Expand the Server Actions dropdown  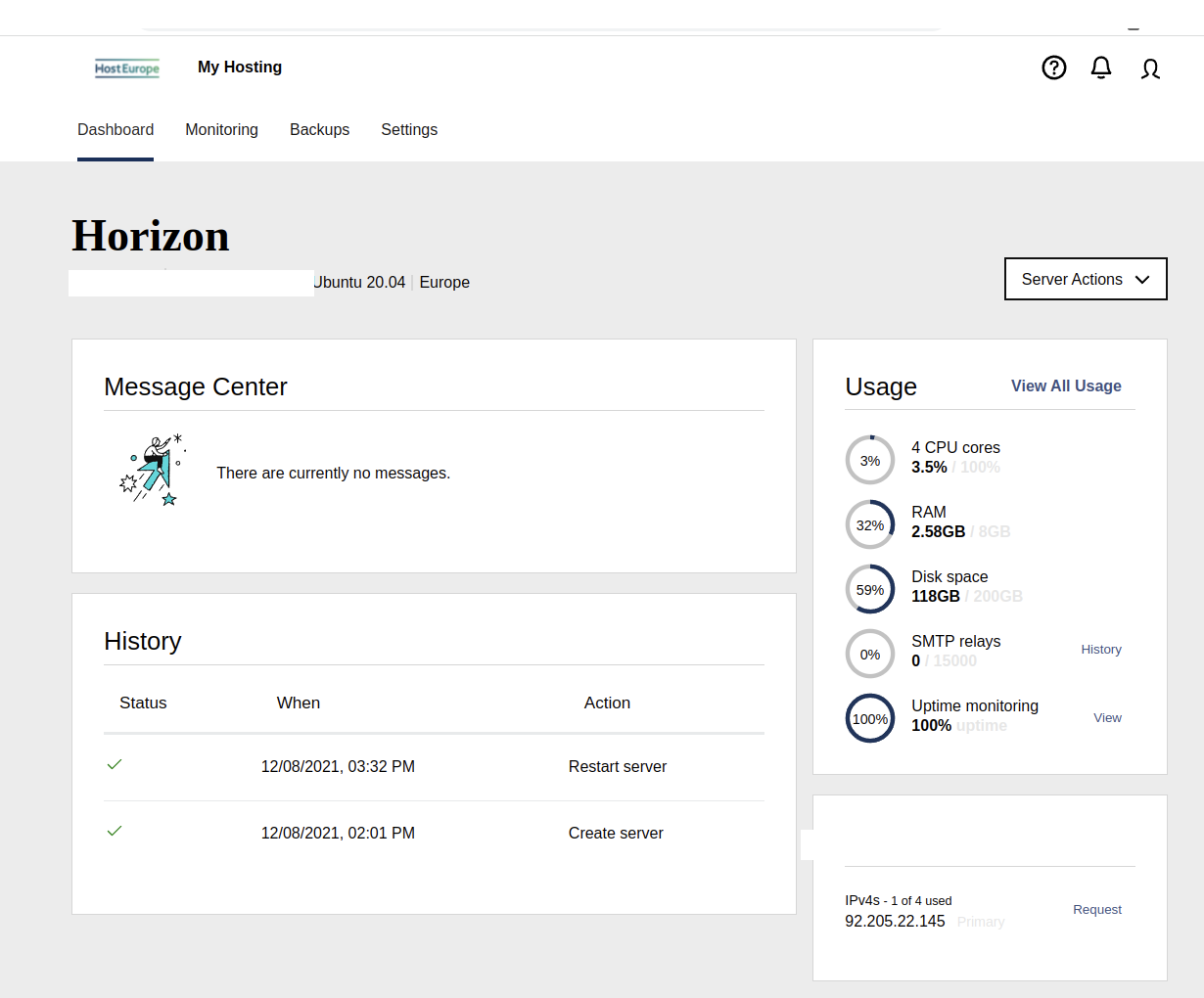pyautogui.click(x=1085, y=279)
